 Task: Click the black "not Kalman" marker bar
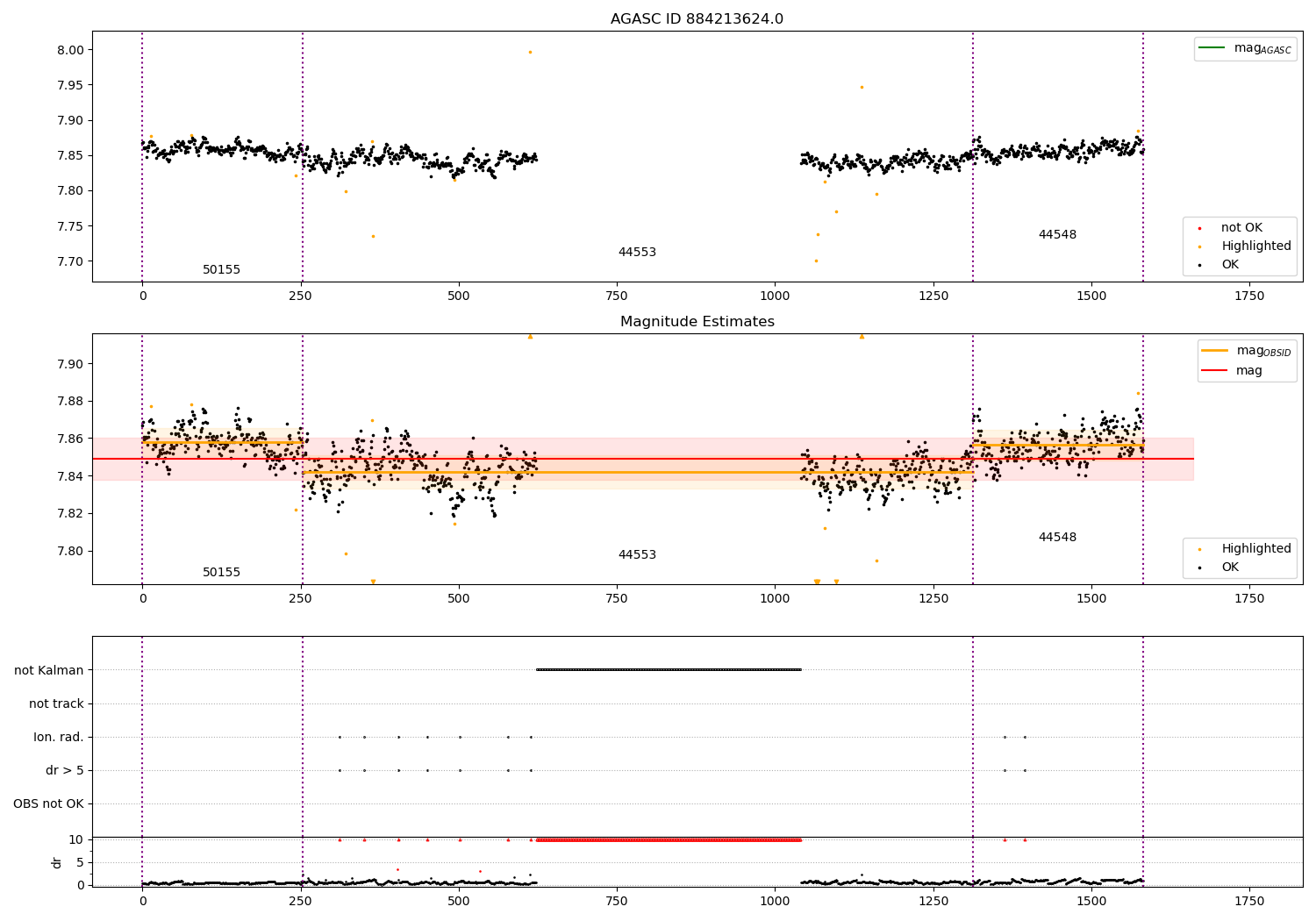click(669, 670)
